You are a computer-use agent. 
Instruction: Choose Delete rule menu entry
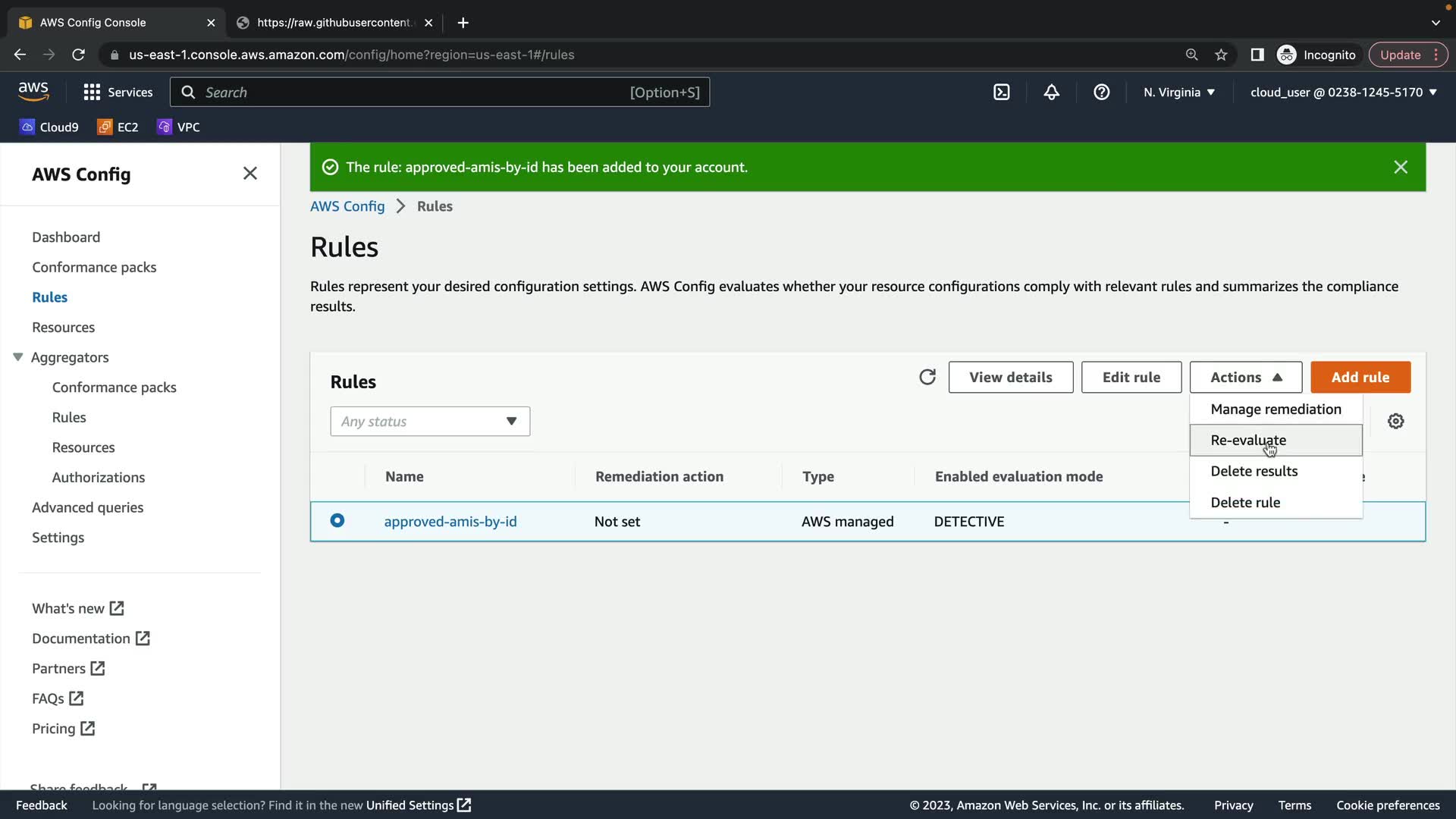point(1245,502)
